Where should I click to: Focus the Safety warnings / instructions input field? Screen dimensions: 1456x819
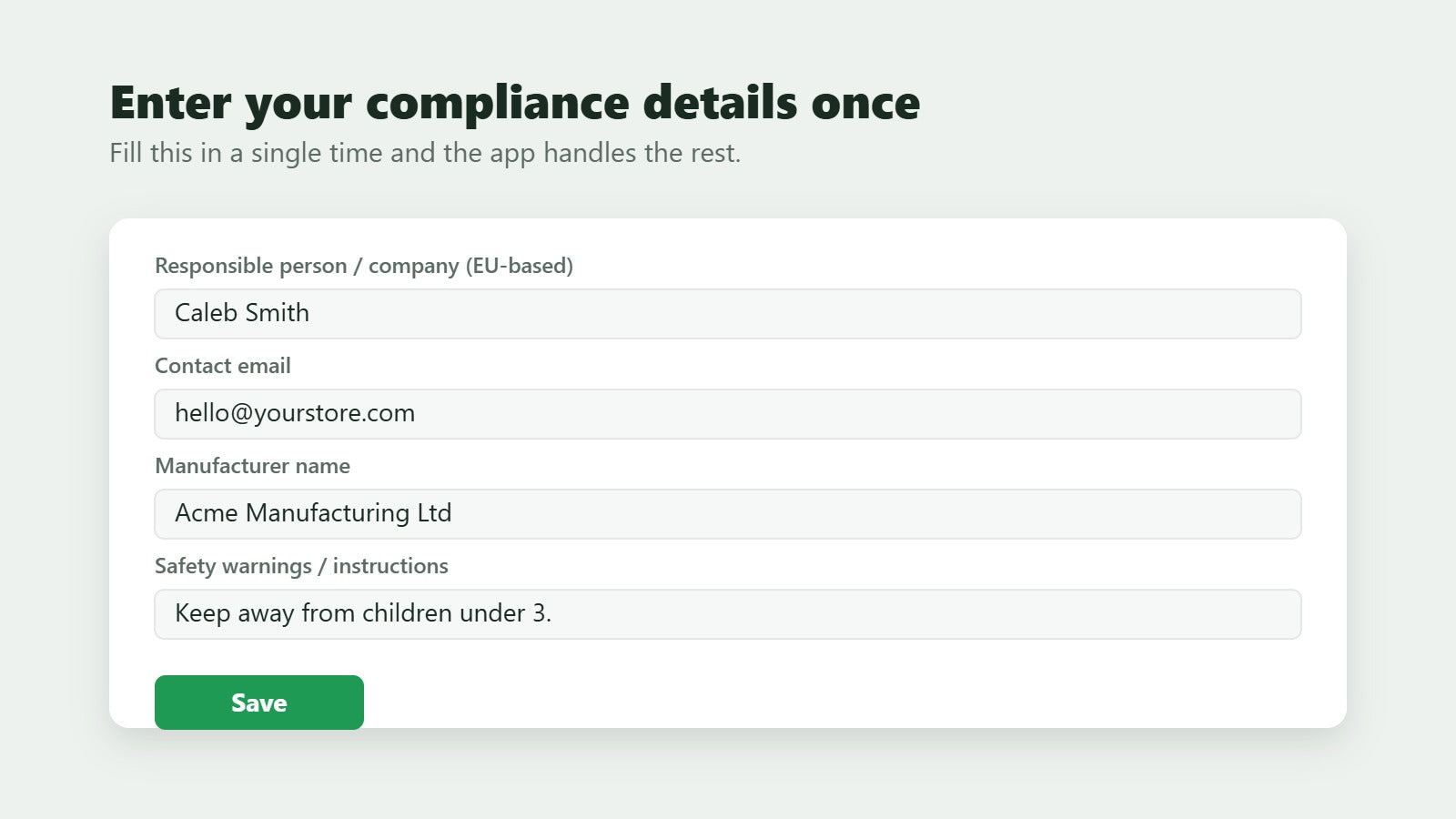click(728, 614)
